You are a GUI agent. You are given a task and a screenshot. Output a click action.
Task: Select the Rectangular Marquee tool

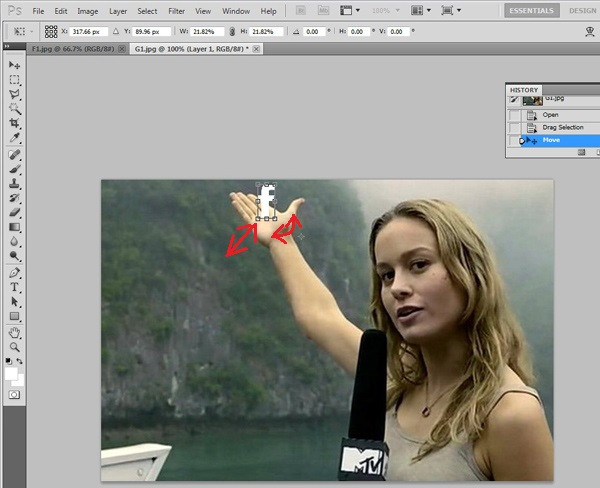point(14,80)
